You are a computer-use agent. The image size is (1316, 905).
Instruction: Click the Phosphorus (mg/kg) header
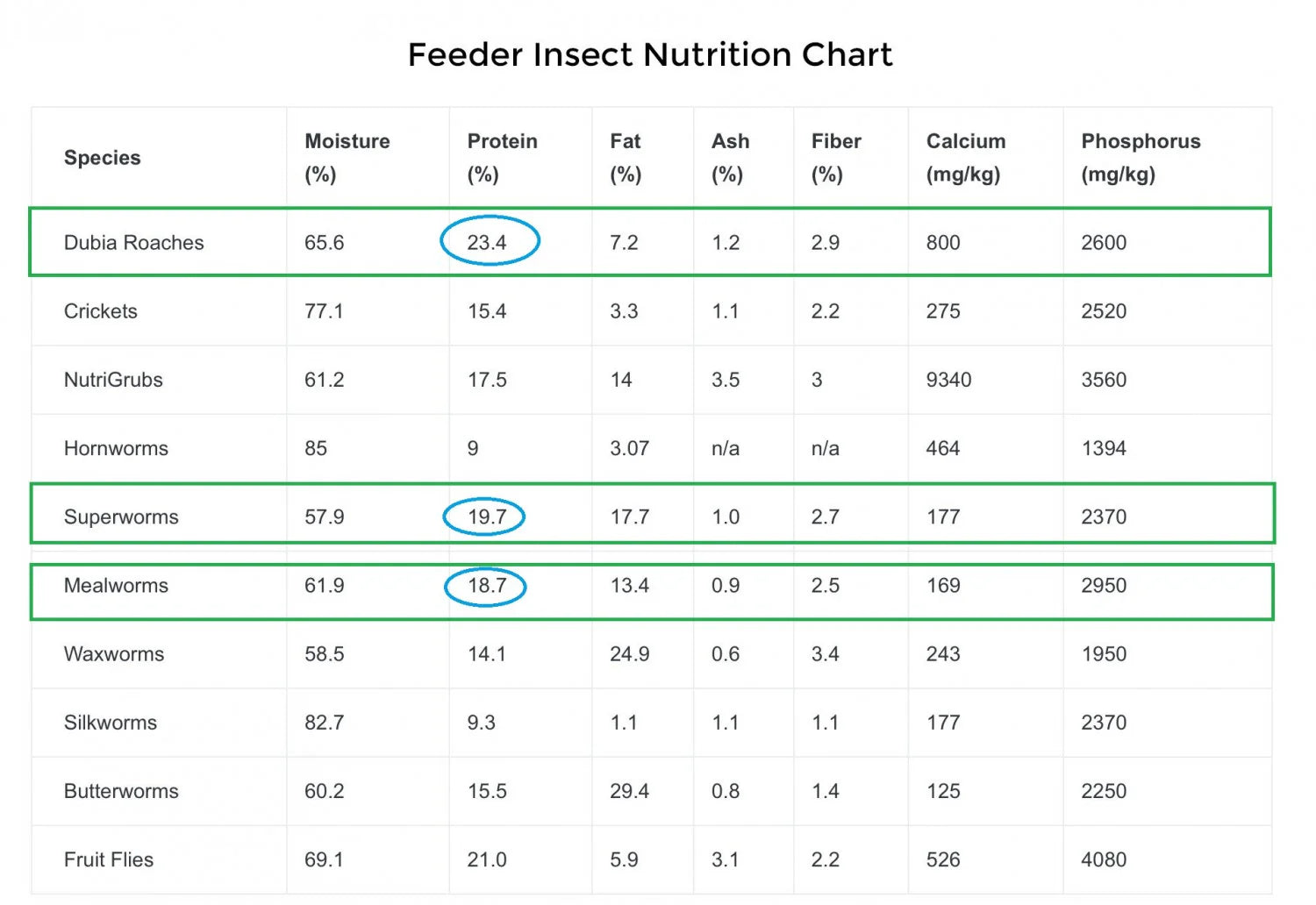pos(1140,157)
